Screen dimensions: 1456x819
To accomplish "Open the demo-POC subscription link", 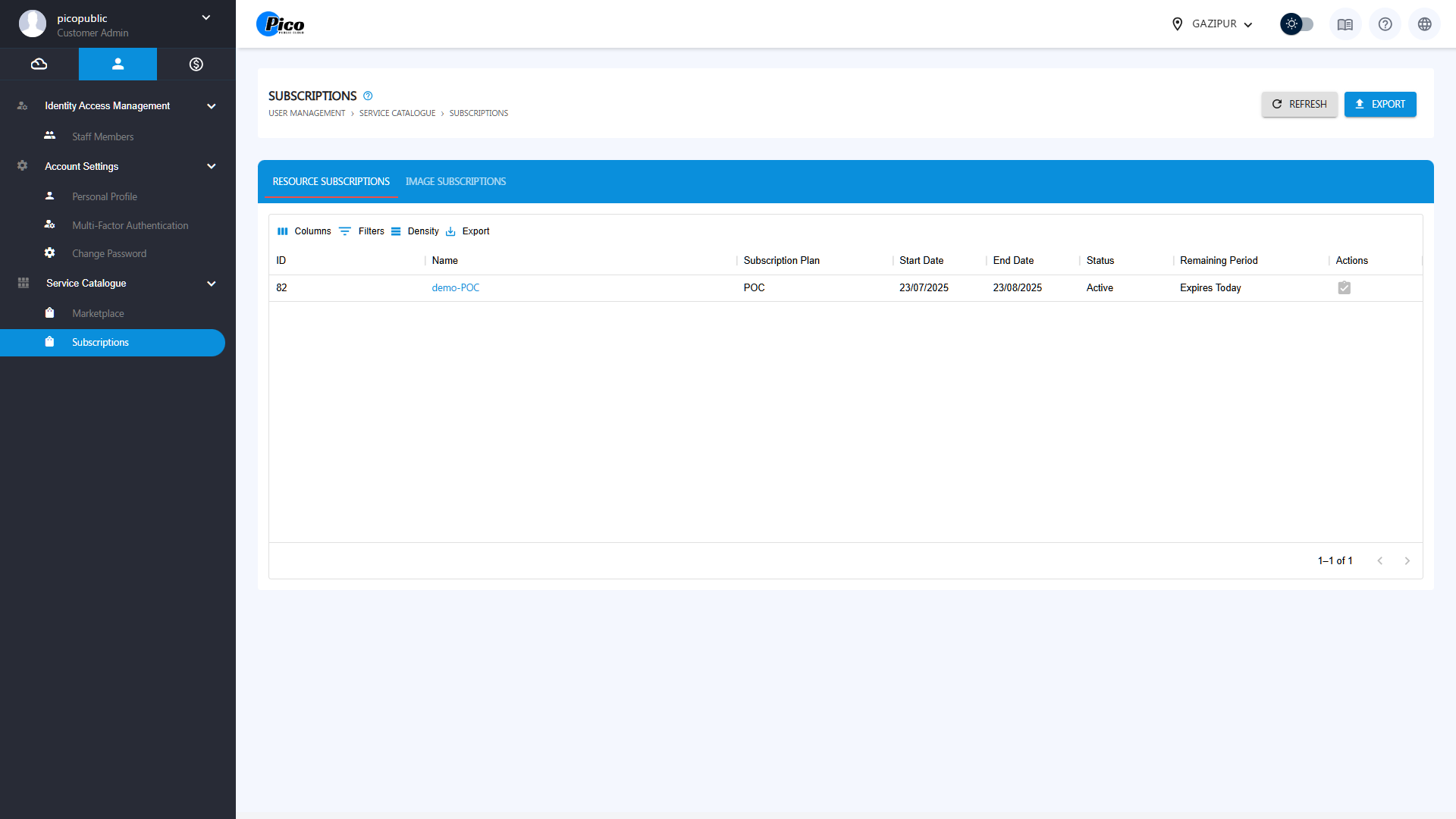I will click(455, 288).
